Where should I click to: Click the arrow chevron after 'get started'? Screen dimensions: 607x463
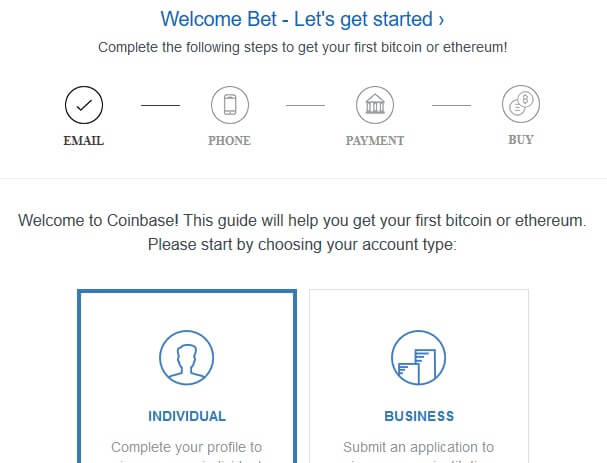click(x=441, y=20)
